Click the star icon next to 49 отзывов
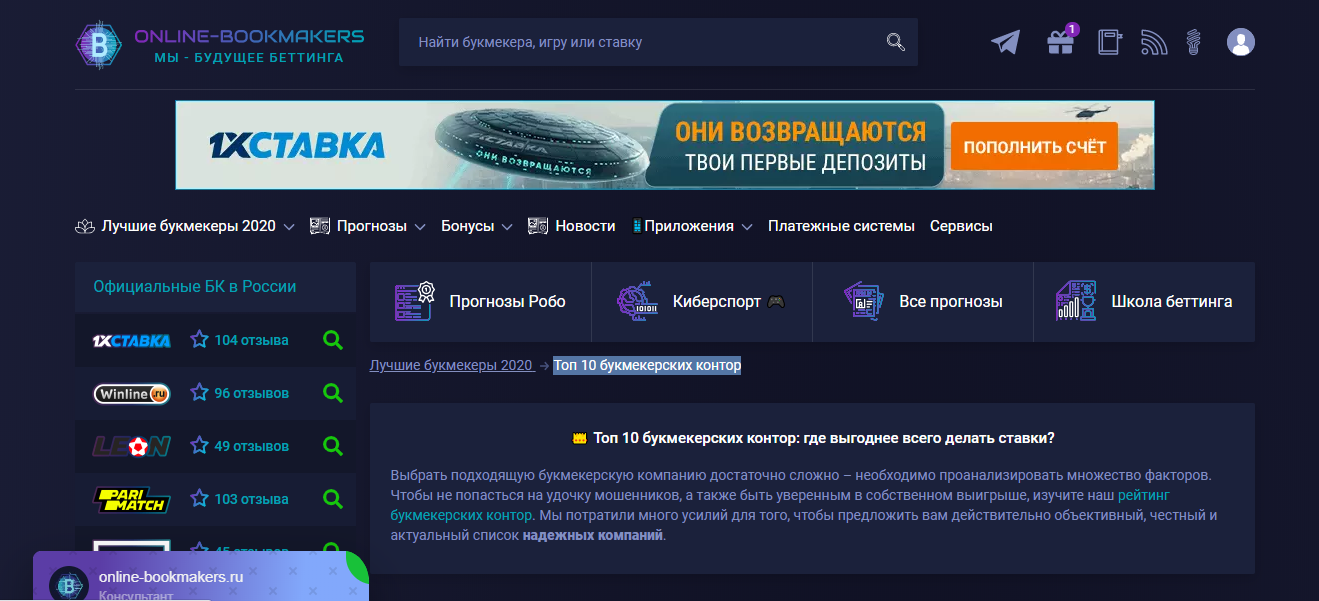Image resolution: width=1319 pixels, height=601 pixels. click(x=200, y=445)
